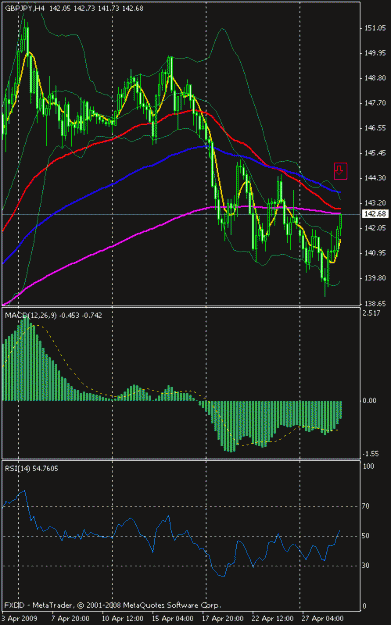The height and width of the screenshot is (625, 391).
Task: Click the 143.20 price axis label
Action: [x=375, y=203]
